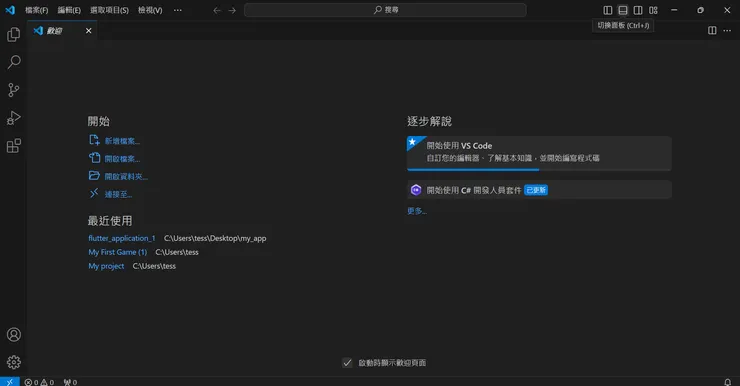
Task: Click the 最近使用 heading
Action: click(x=110, y=221)
